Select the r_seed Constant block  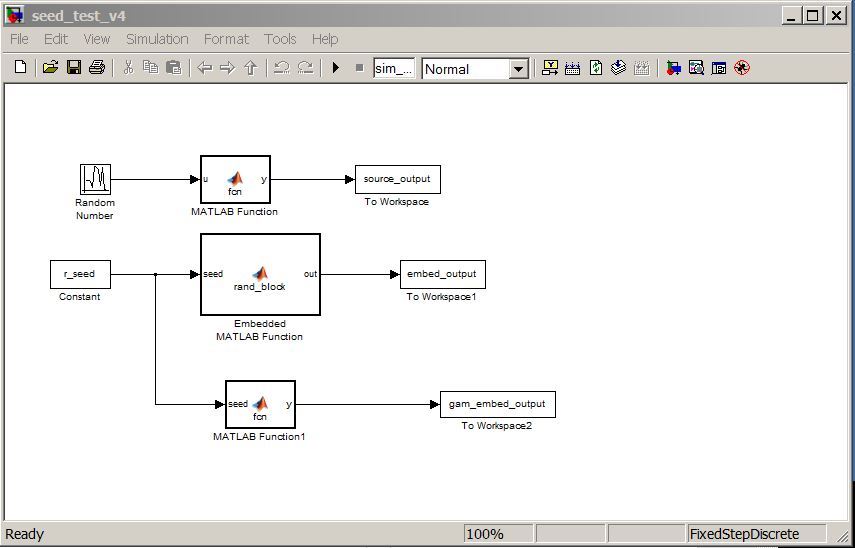80,274
